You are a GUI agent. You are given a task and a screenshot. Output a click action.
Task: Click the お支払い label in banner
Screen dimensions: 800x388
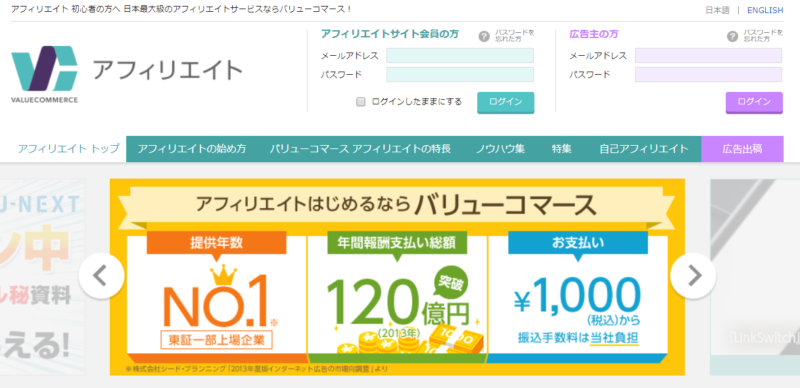(x=578, y=242)
